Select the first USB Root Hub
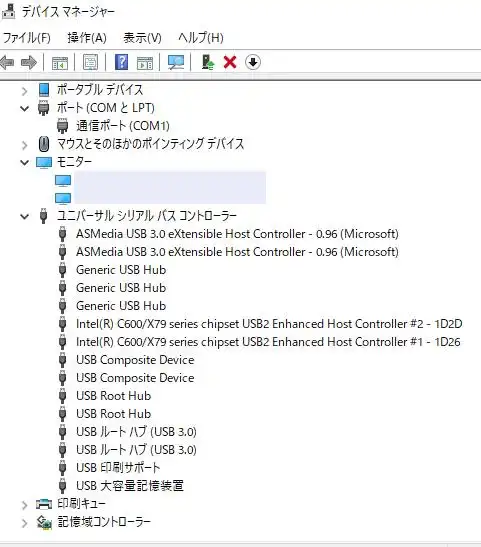The image size is (481, 547). click(x=114, y=396)
